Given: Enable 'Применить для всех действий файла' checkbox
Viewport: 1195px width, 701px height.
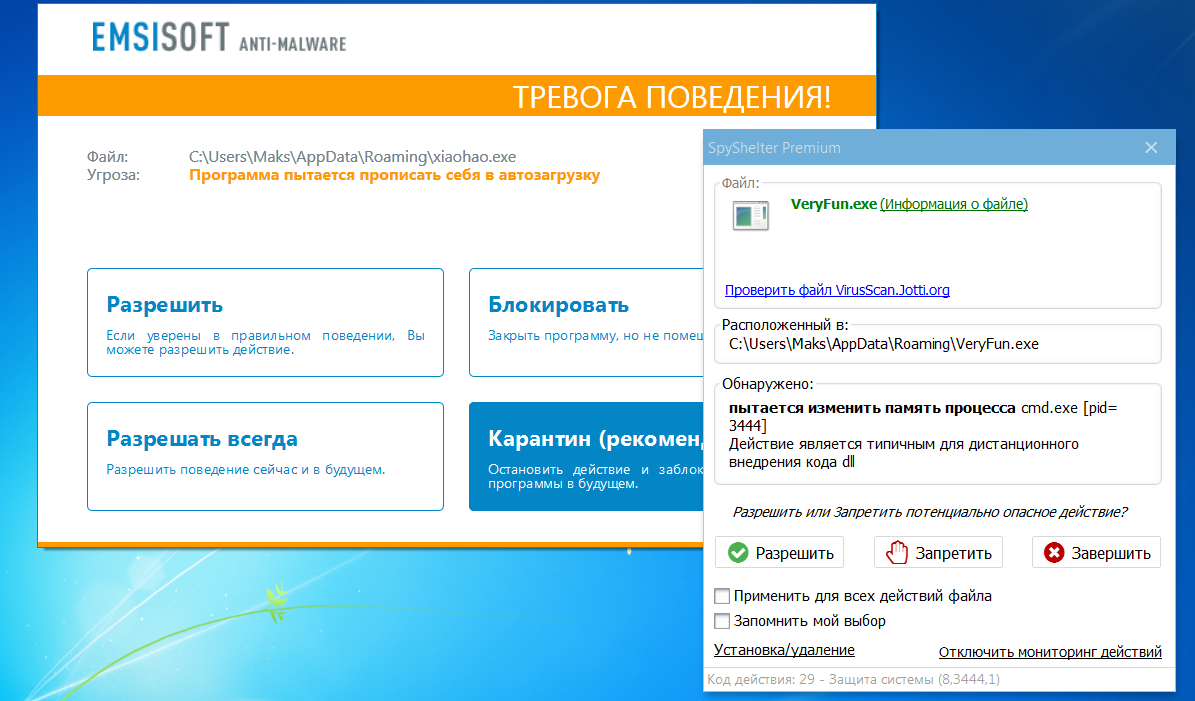Looking at the screenshot, I should pos(722,596).
